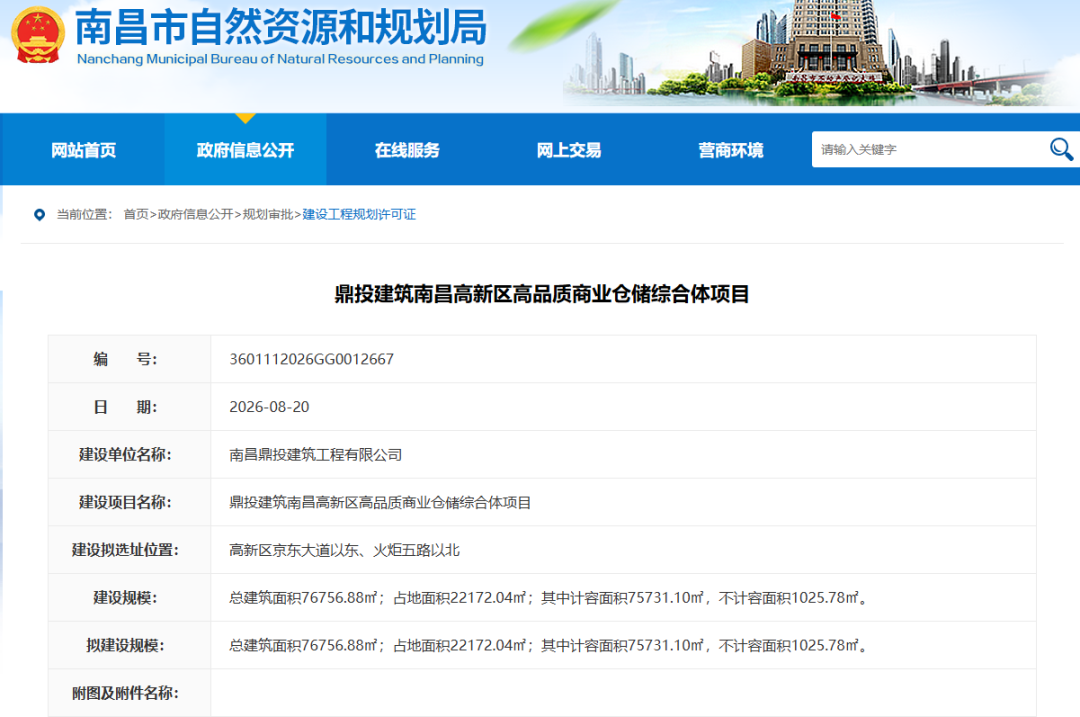This screenshot has width=1080, height=717.
Task: Click the 建设规模 label
Action: [x=125, y=598]
